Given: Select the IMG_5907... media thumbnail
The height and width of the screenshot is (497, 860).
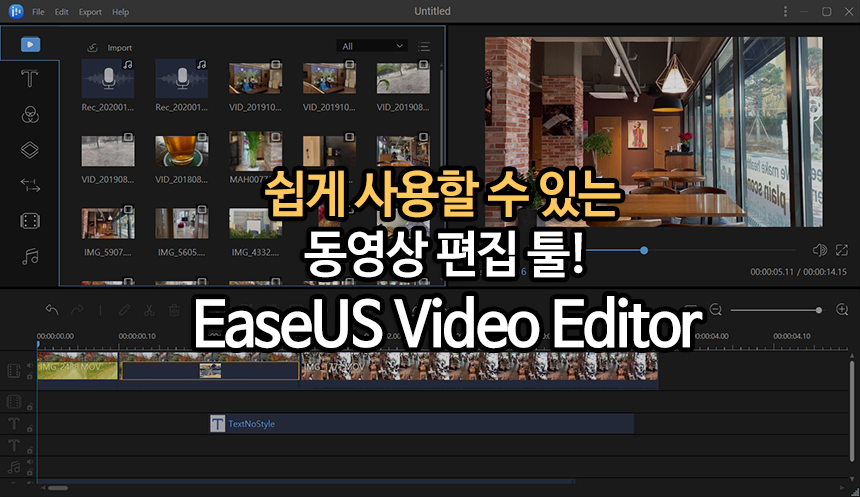Looking at the screenshot, I should click(x=108, y=223).
